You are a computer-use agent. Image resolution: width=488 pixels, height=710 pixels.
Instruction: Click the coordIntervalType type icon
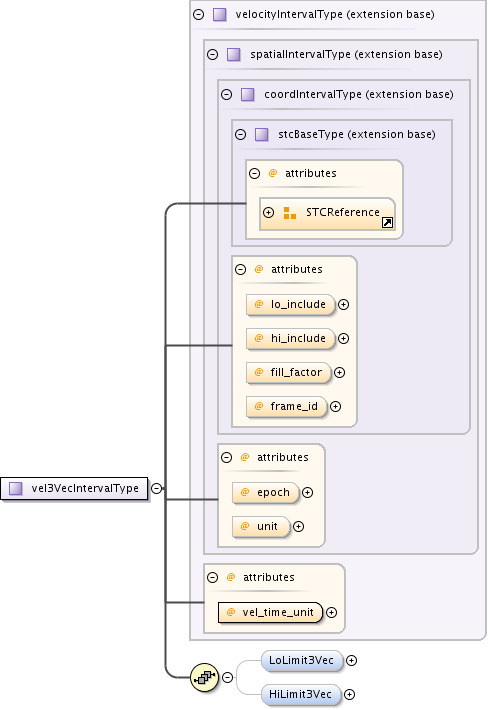[248, 94]
